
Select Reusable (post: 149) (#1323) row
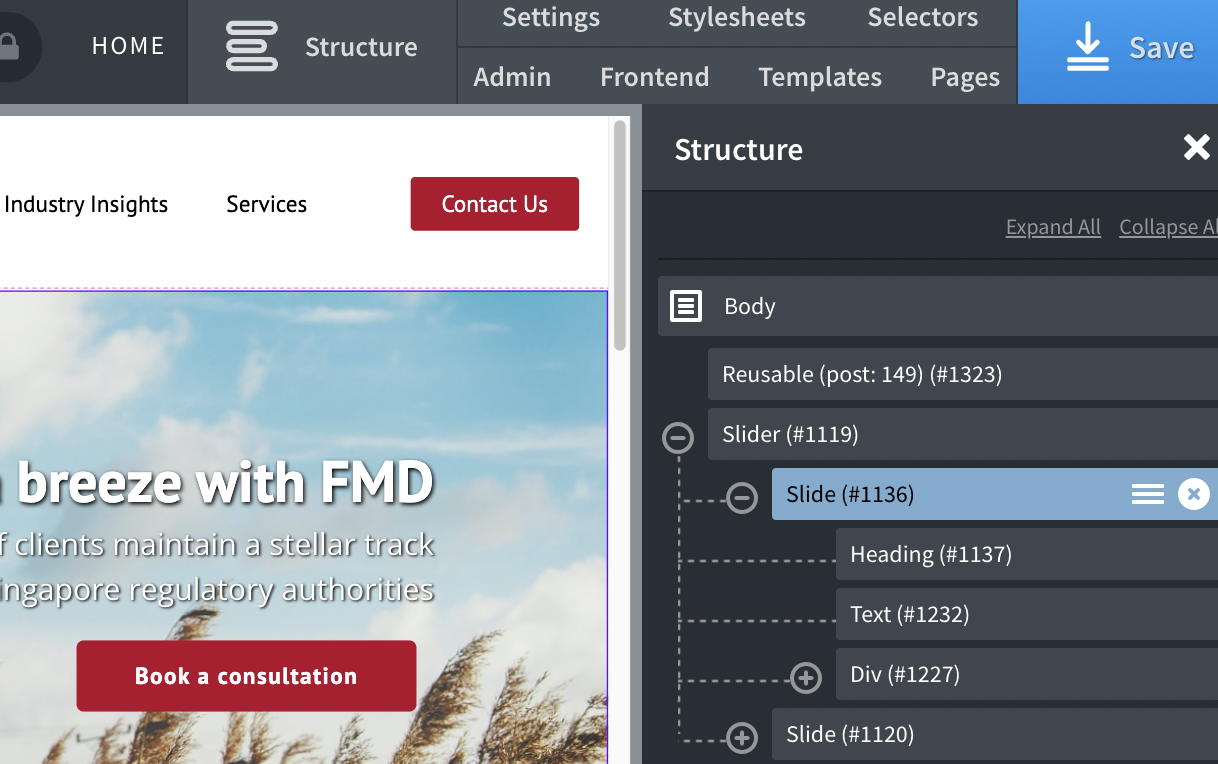click(x=963, y=374)
